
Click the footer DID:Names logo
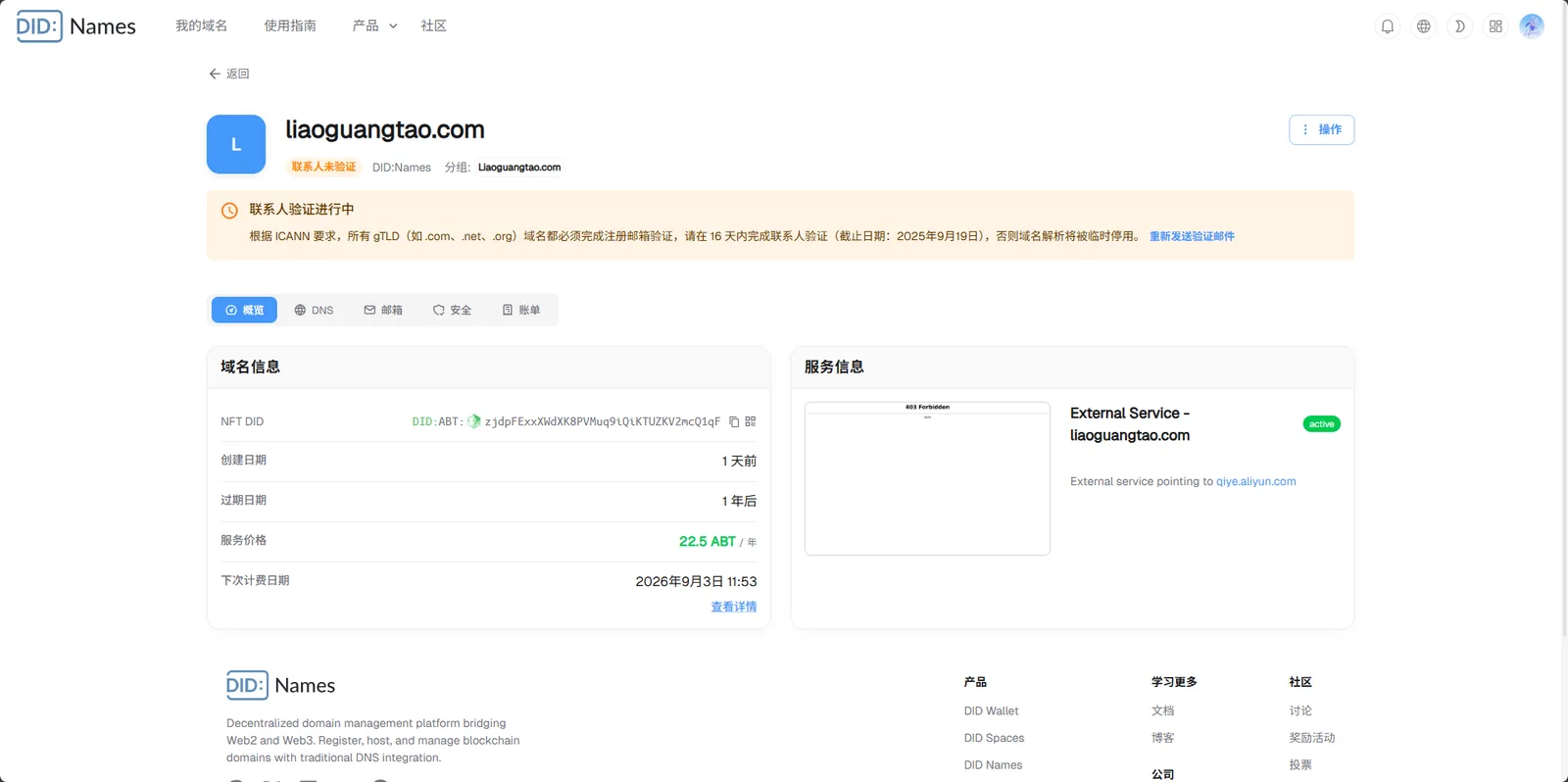click(x=281, y=685)
